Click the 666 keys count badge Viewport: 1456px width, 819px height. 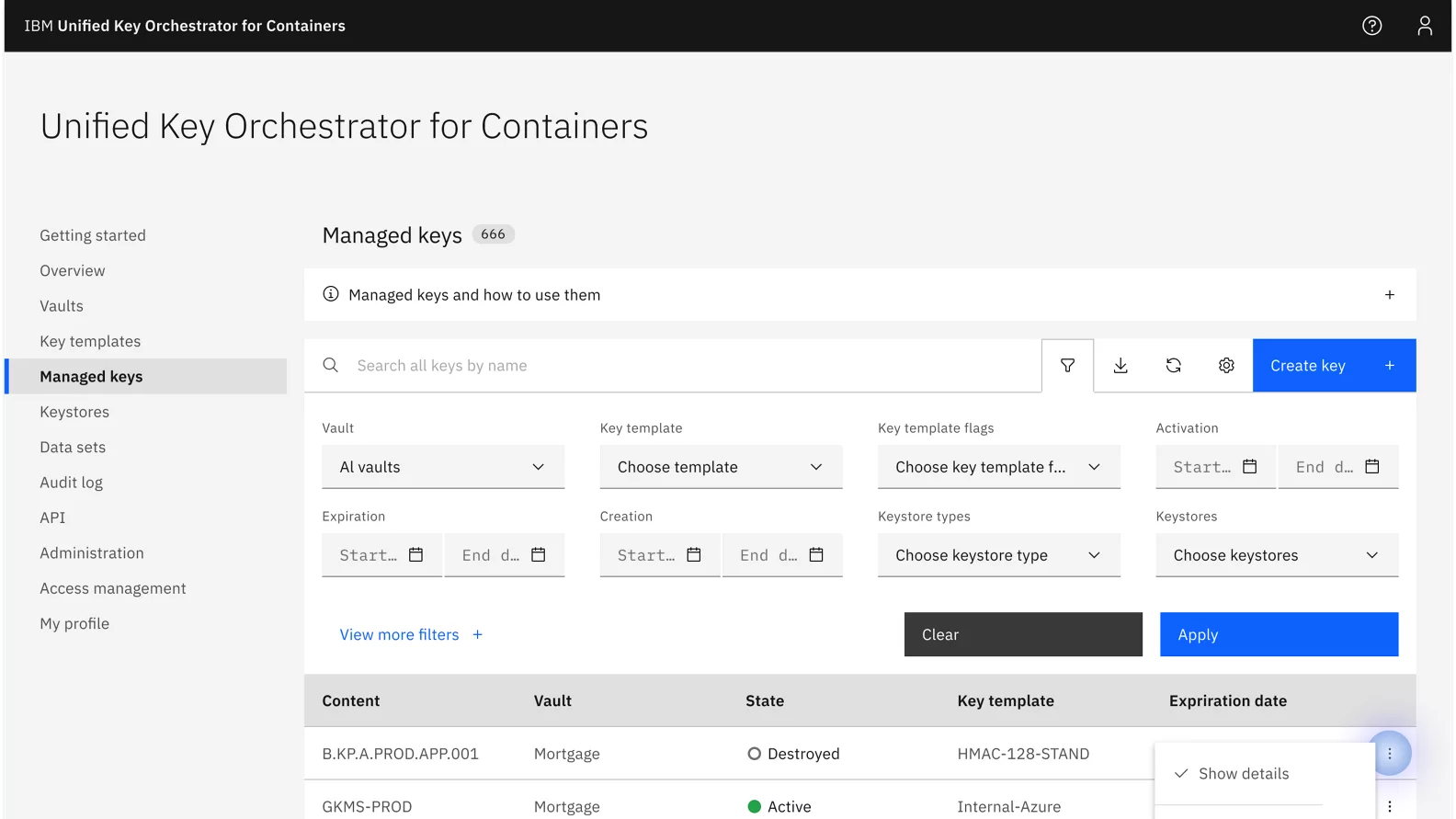494,234
